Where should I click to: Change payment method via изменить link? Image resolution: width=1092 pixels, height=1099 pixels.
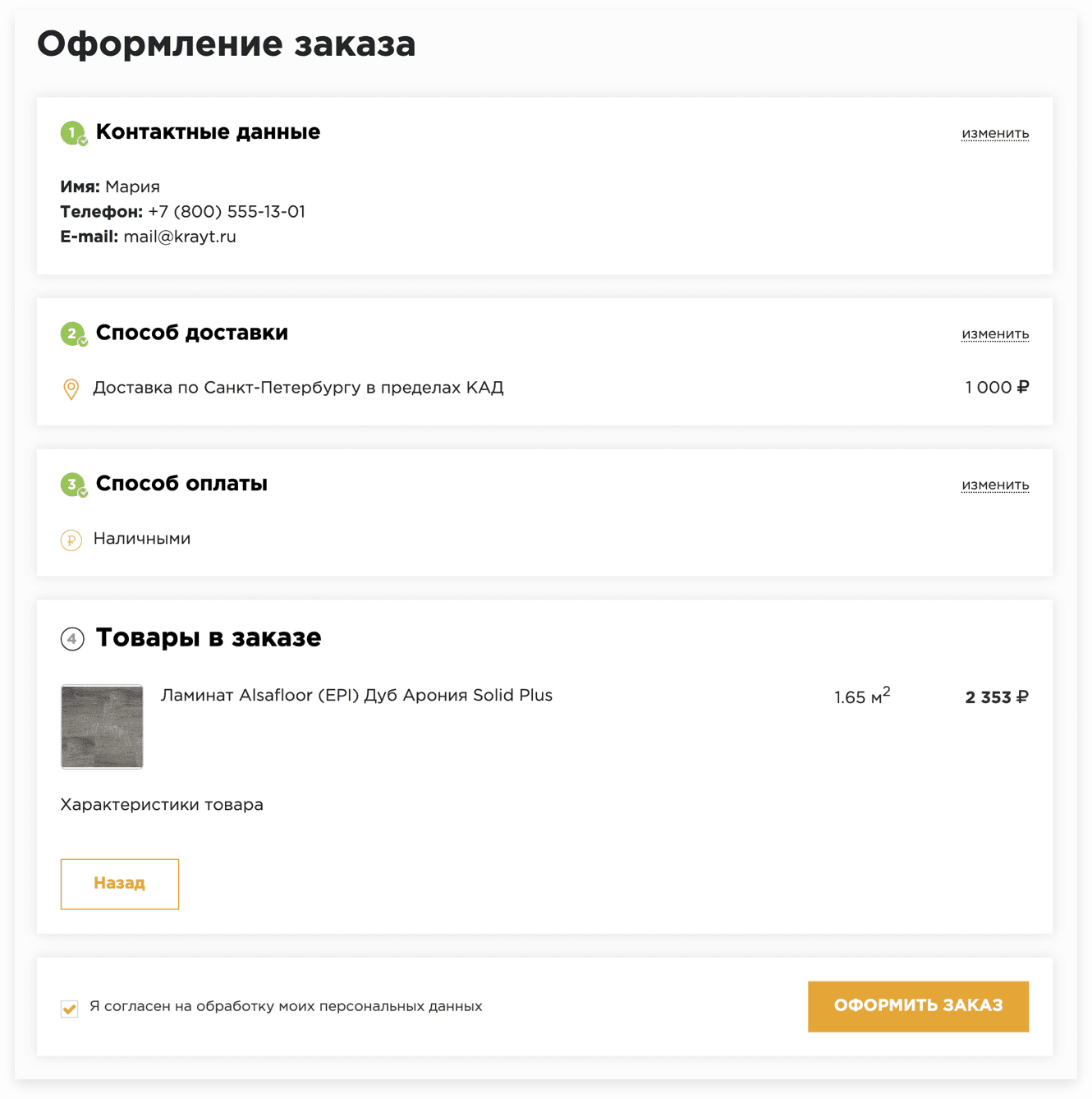click(995, 485)
